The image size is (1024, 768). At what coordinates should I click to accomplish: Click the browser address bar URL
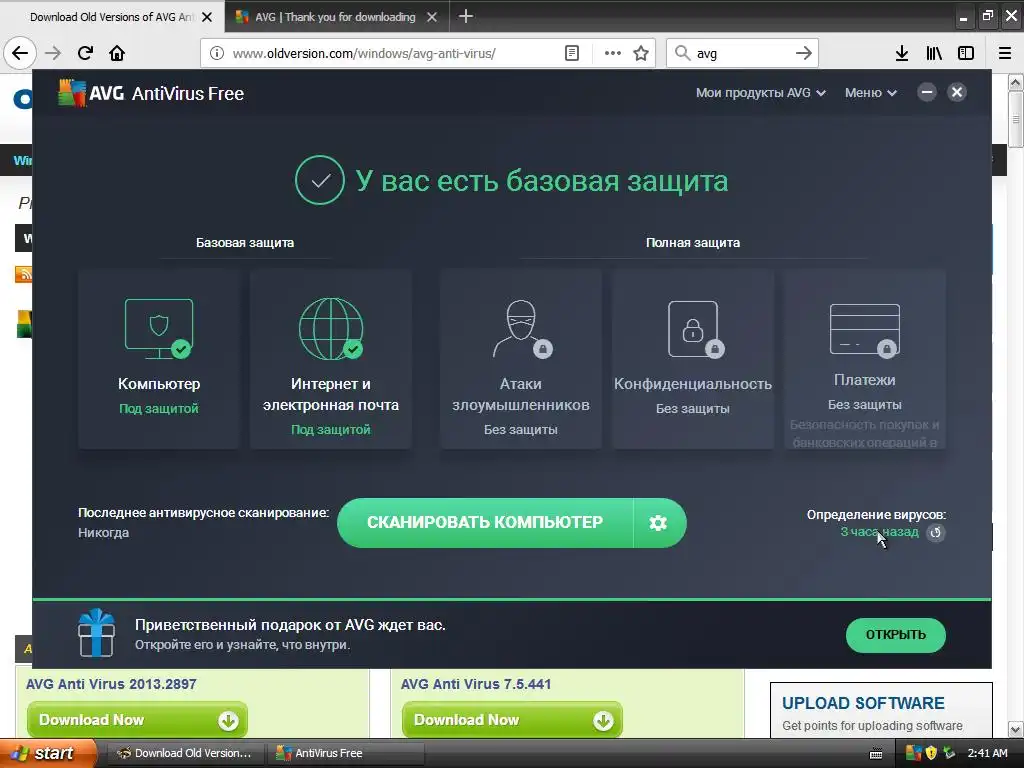[364, 53]
